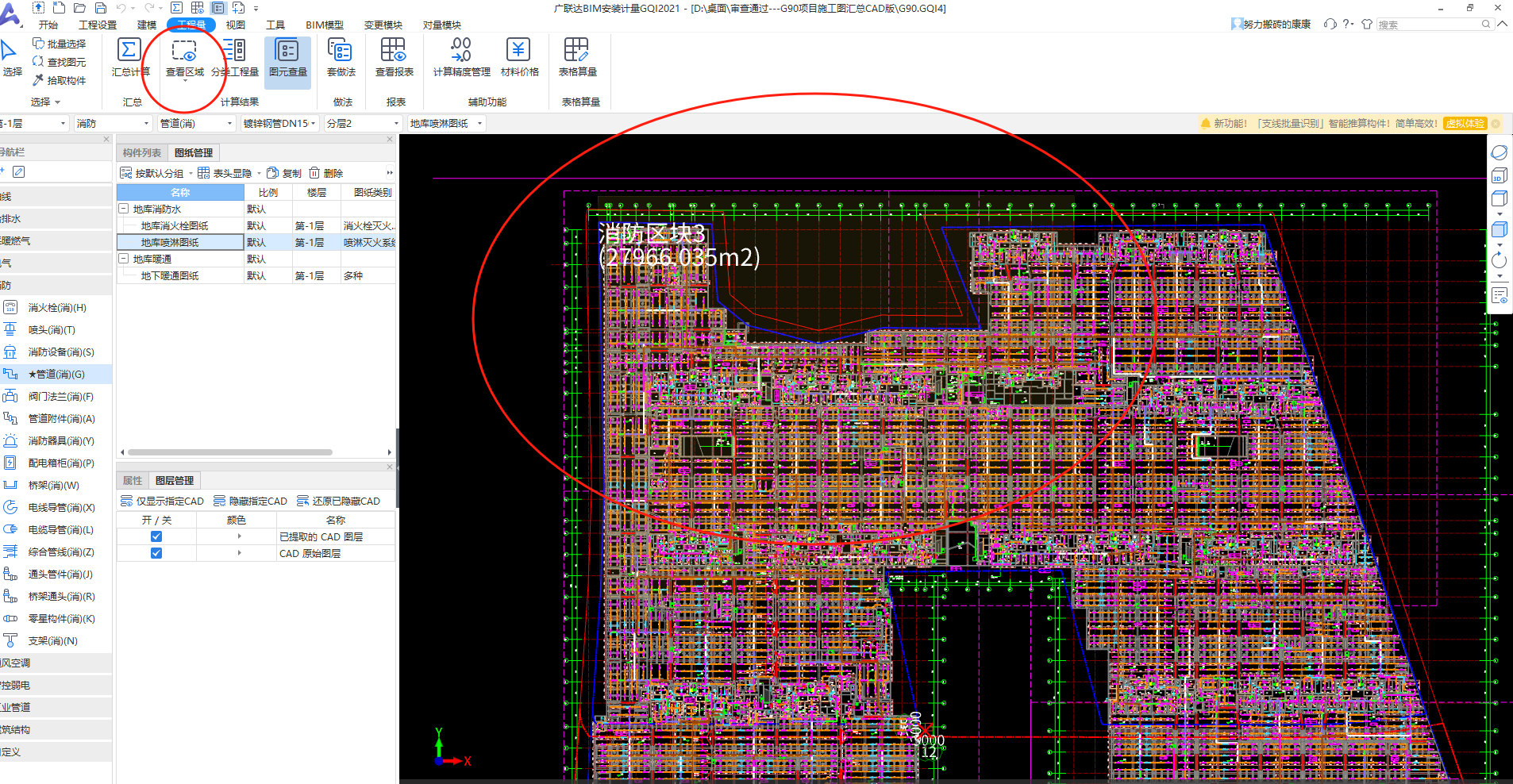Image resolution: width=1513 pixels, height=784 pixels.
Task: Click the 3D view cube icon on canvas toolbar
Action: pos(1499,175)
